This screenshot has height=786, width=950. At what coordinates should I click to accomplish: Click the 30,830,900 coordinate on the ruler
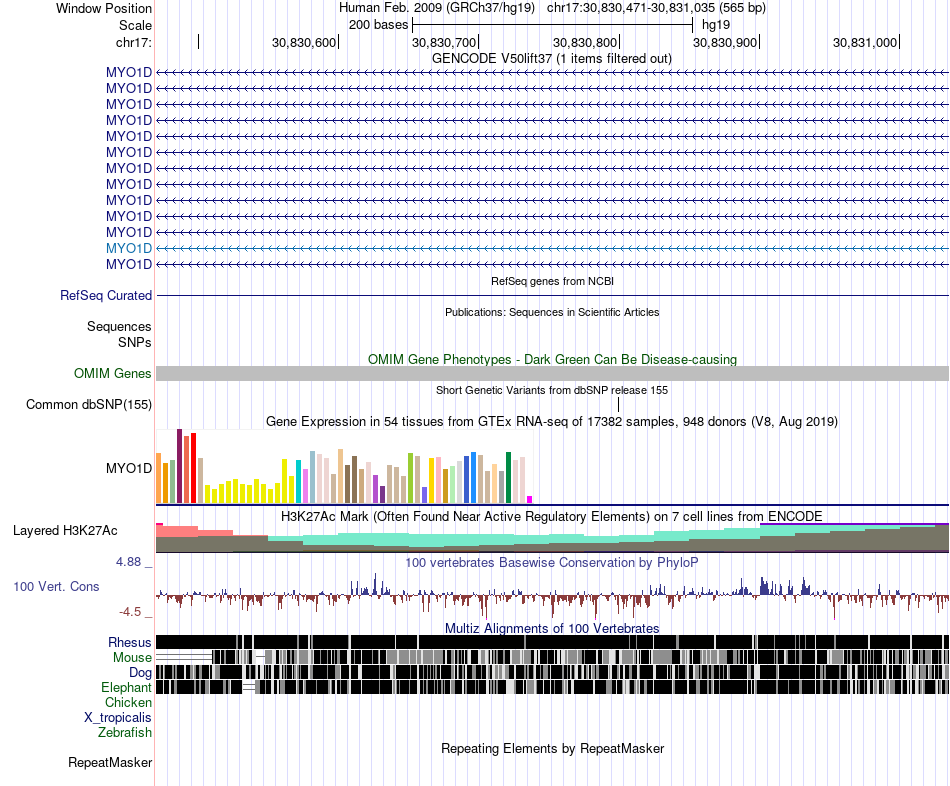[725, 42]
